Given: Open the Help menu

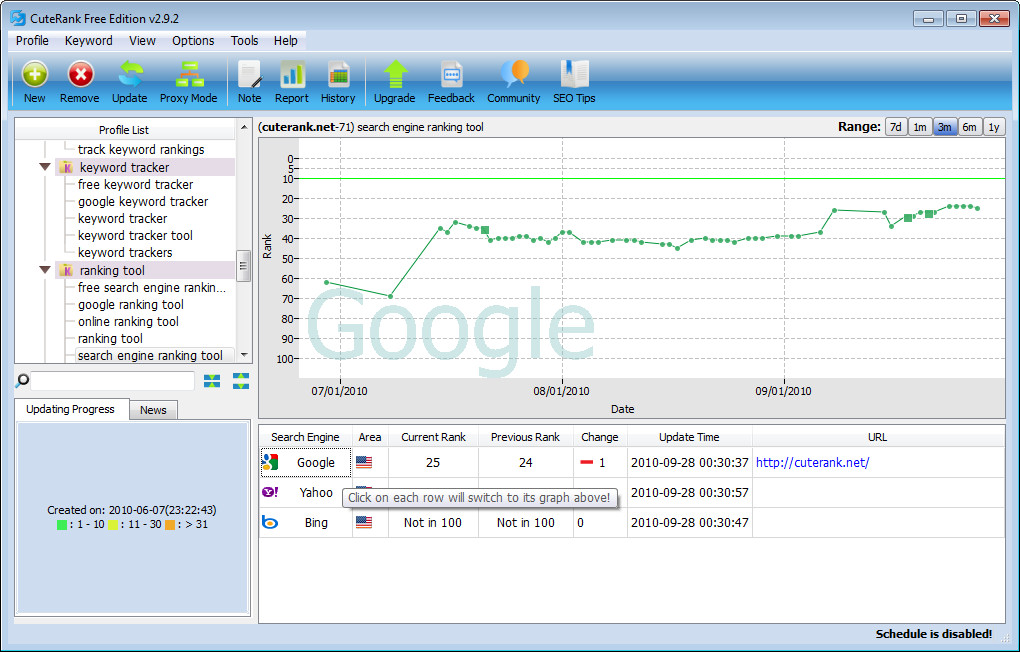Looking at the screenshot, I should (x=286, y=40).
